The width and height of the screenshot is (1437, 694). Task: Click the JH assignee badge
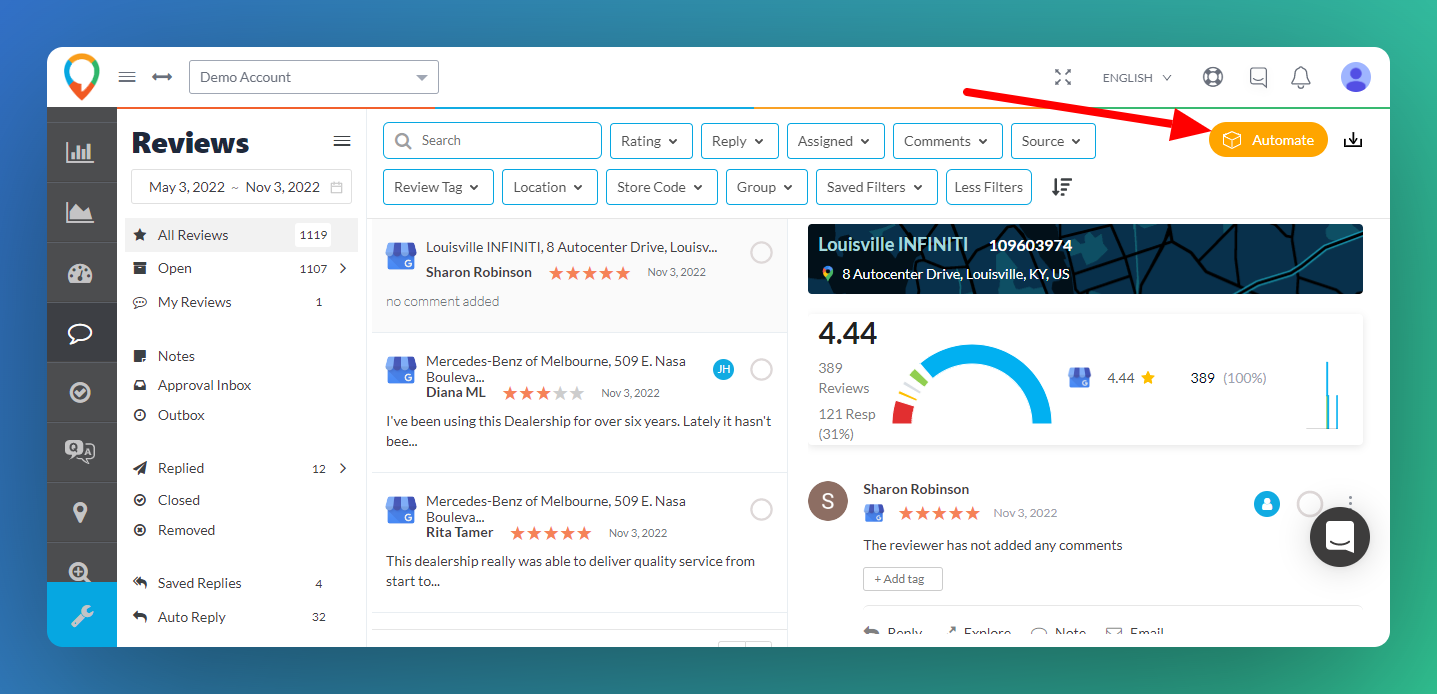[724, 369]
